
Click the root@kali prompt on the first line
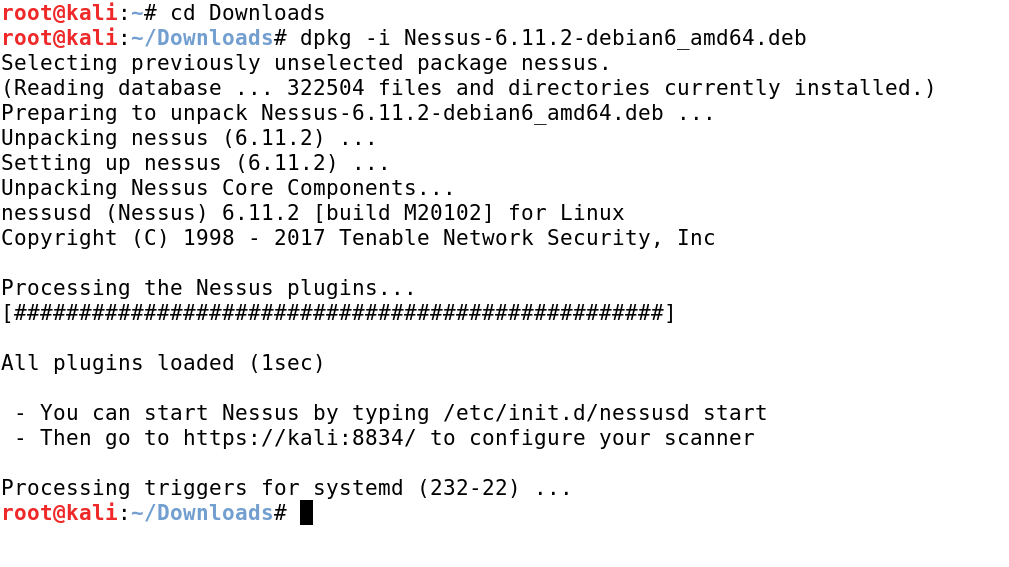[x=59, y=13]
